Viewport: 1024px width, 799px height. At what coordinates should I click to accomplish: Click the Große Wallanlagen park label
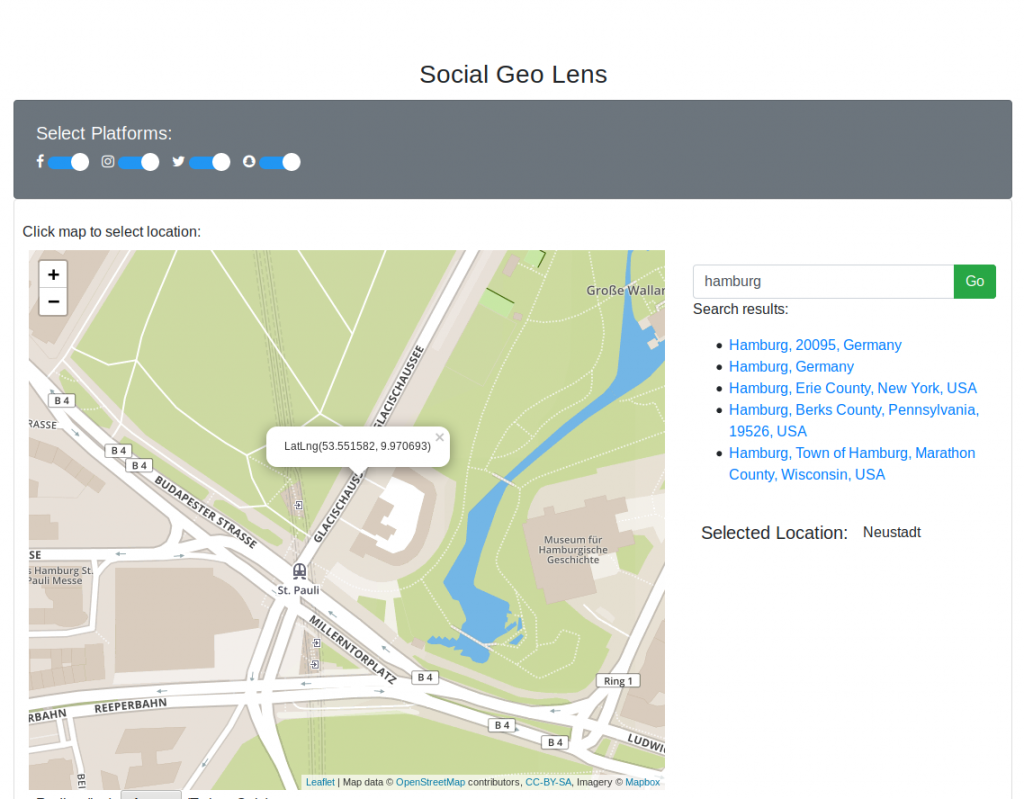pyautogui.click(x=625, y=290)
